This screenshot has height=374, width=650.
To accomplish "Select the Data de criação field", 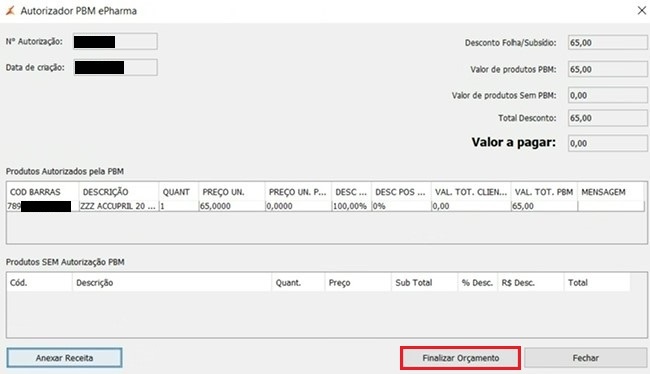I will [115, 67].
